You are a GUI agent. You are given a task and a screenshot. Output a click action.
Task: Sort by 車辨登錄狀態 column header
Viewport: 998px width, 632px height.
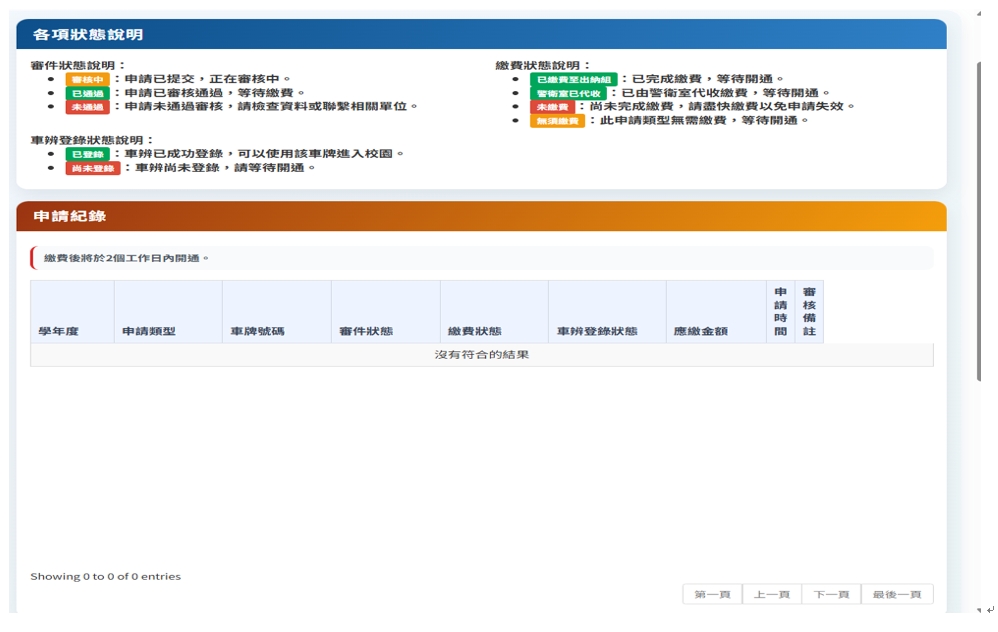[x=607, y=312]
